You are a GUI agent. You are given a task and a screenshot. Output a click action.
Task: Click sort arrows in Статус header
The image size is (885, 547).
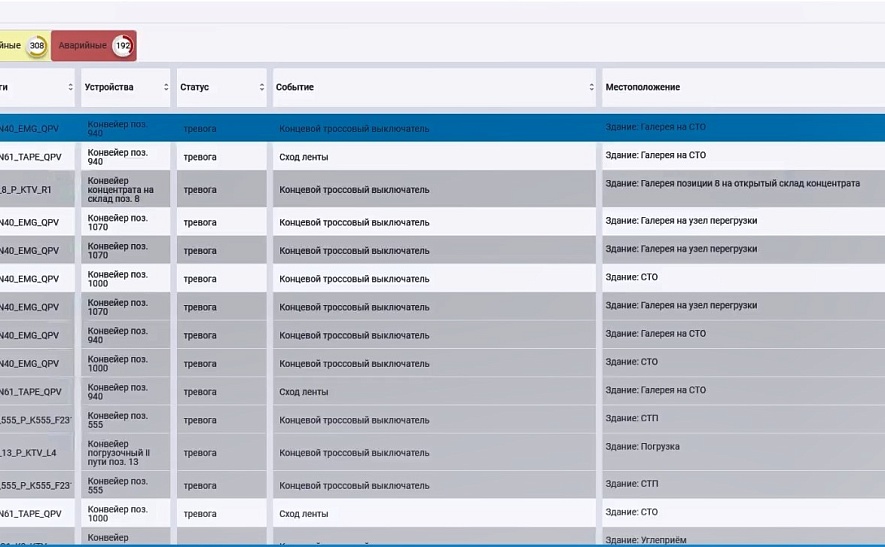click(262, 87)
